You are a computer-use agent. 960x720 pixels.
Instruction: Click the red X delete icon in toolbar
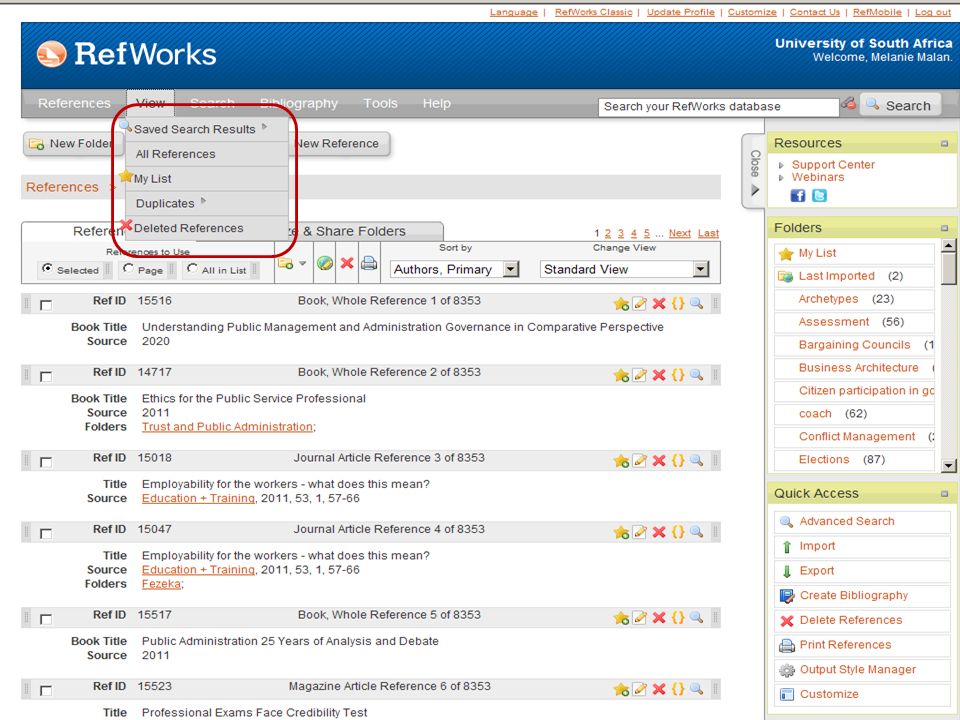347,263
